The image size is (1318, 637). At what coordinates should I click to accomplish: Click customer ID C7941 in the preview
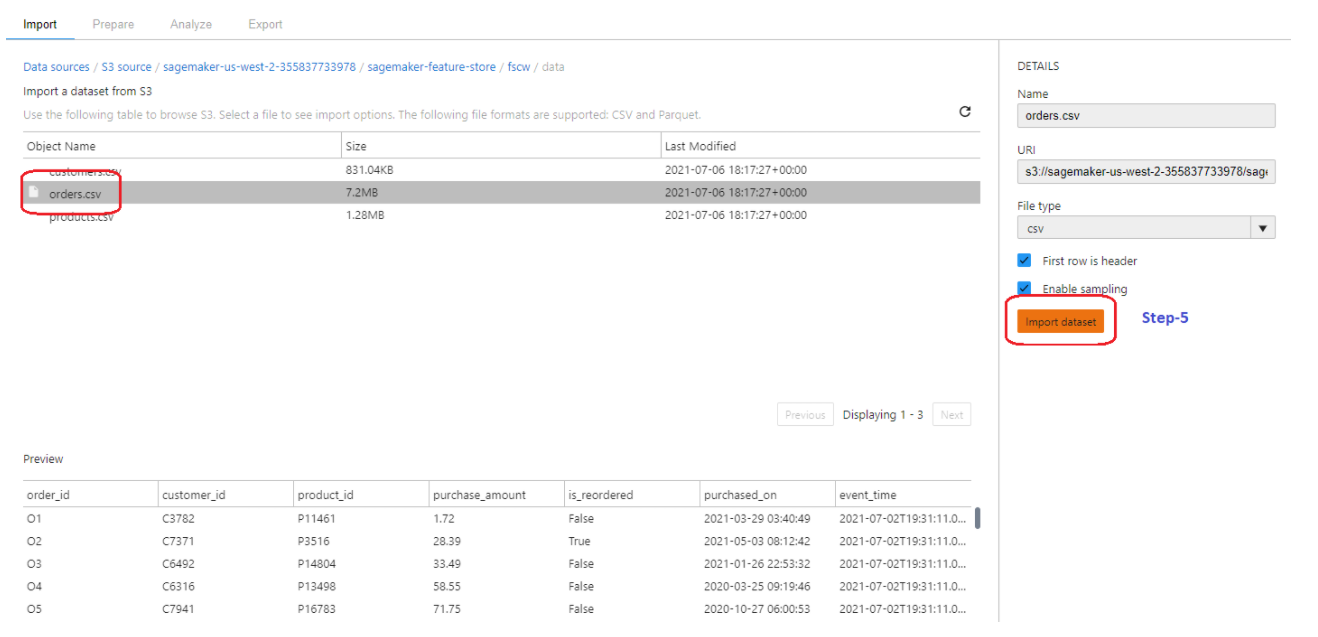(x=178, y=609)
